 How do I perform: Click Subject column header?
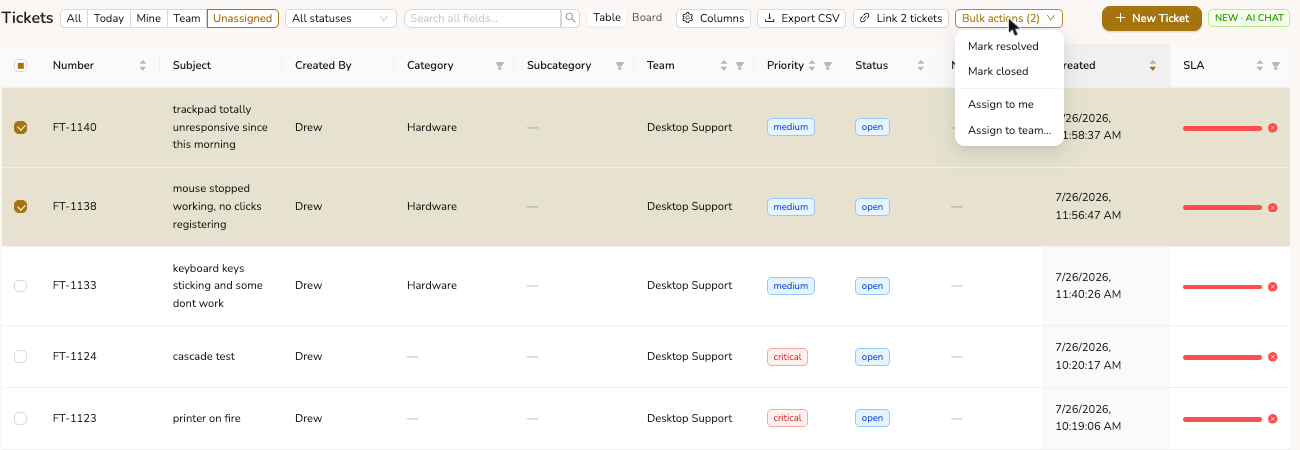click(192, 66)
